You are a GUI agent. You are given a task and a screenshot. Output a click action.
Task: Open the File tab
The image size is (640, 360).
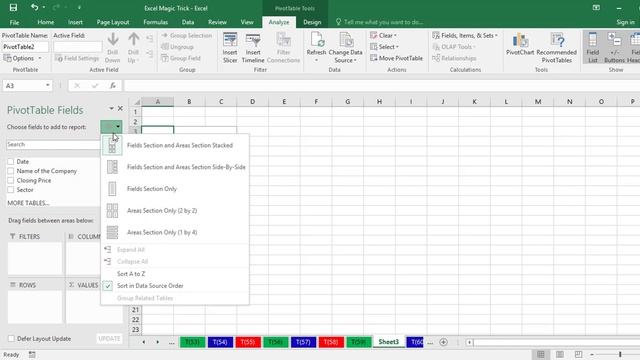14,22
